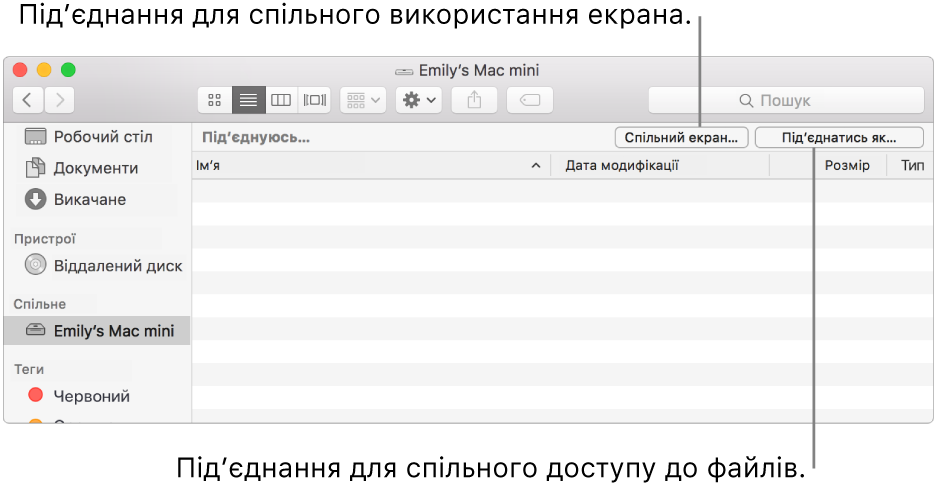Open the gear action menu
936x492 pixels.
[418, 100]
